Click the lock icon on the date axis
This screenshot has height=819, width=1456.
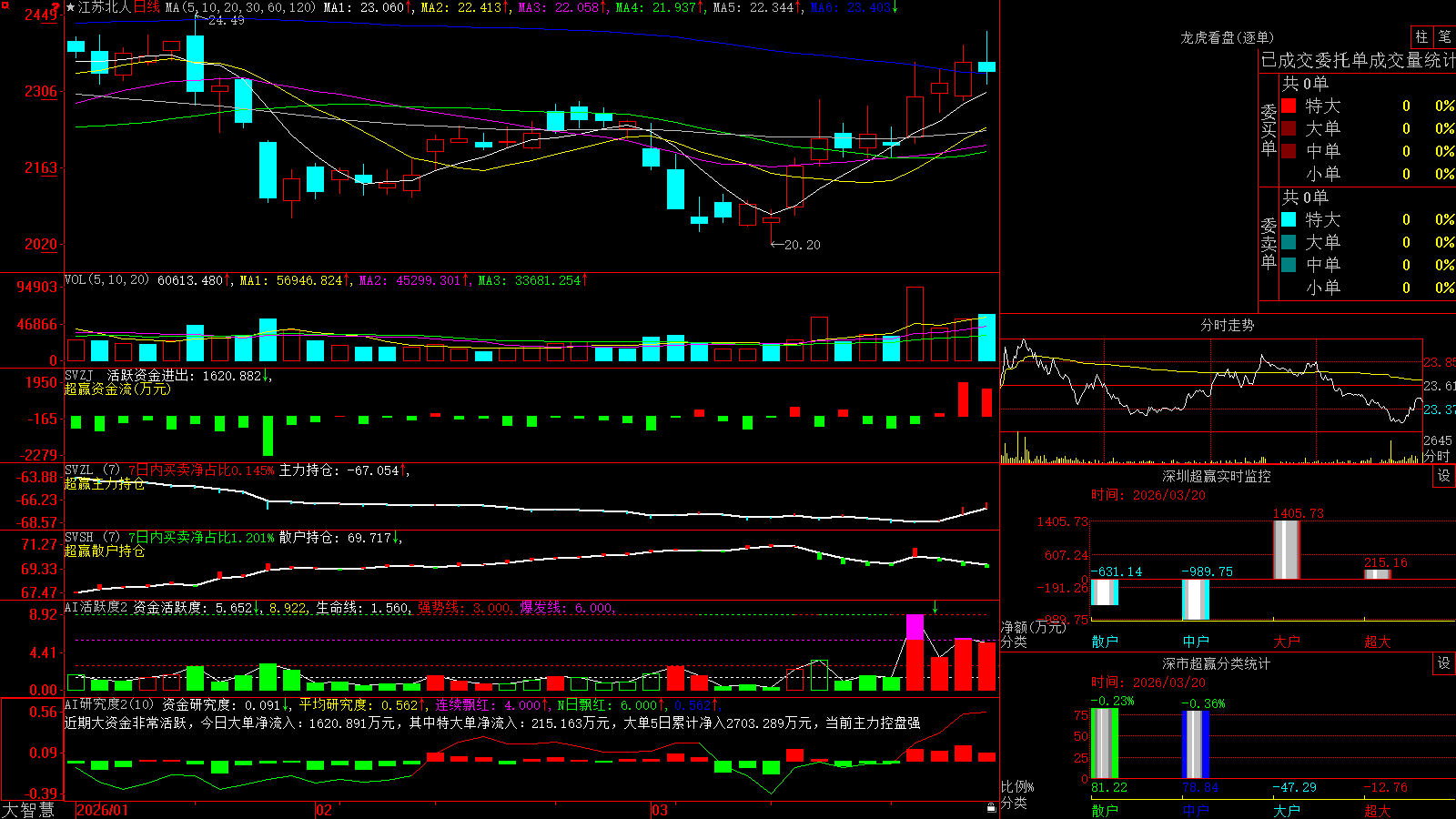coord(991,807)
